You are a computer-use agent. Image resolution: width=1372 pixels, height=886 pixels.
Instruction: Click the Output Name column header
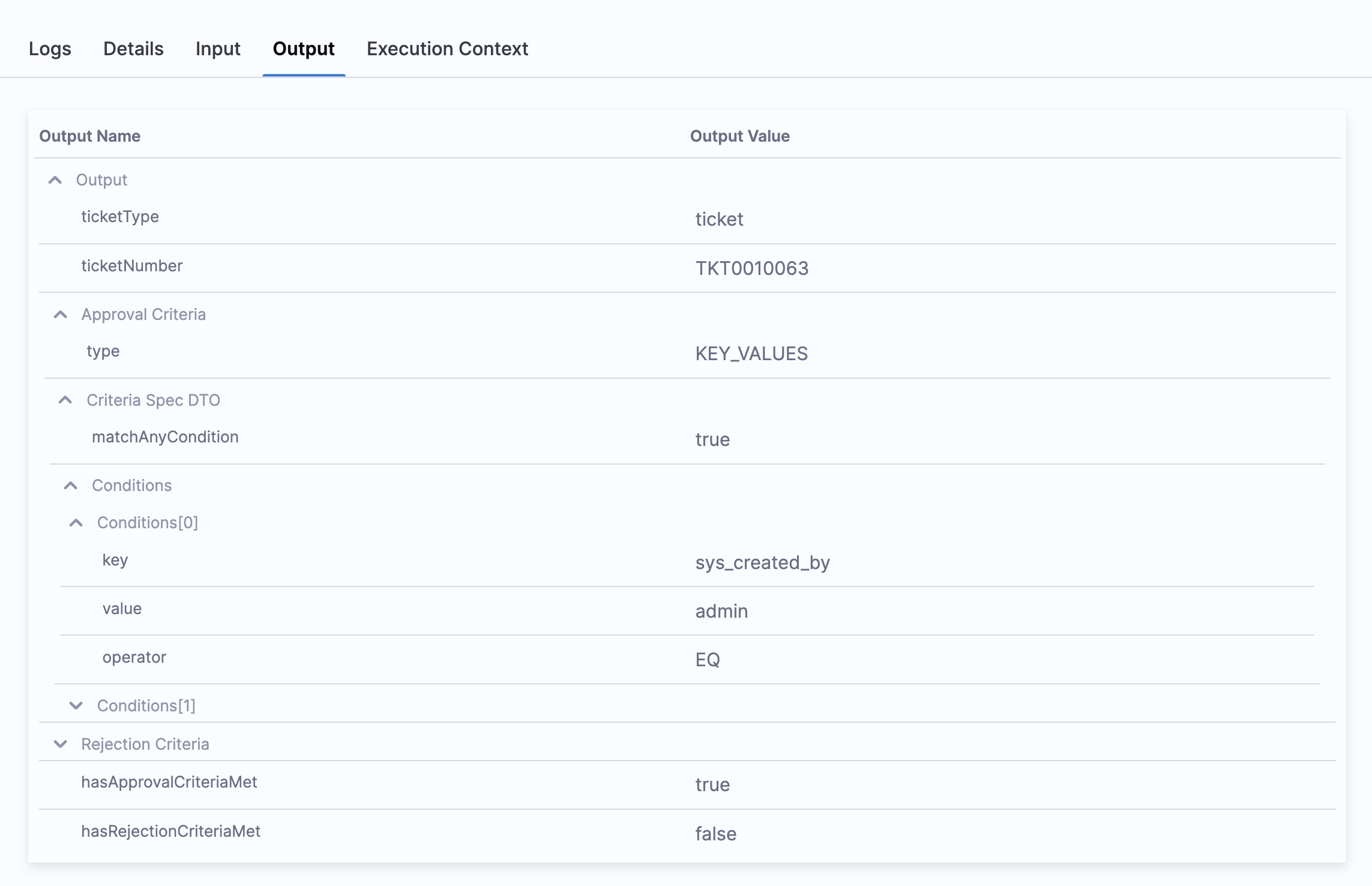(90, 136)
